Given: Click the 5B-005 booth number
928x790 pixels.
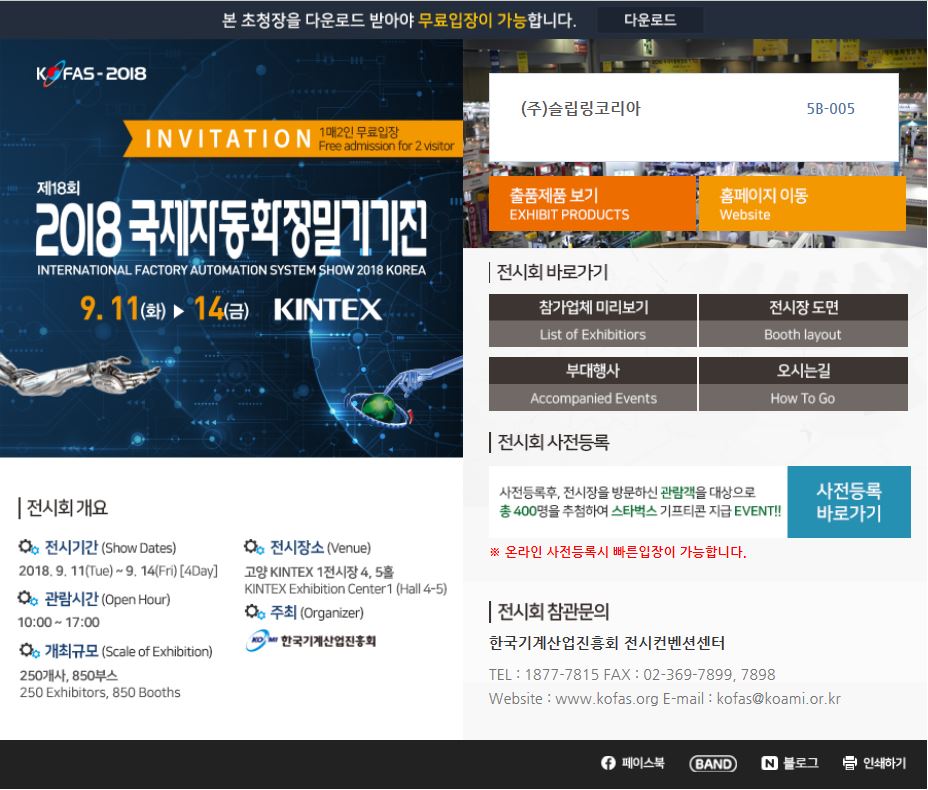Looking at the screenshot, I should point(830,109).
